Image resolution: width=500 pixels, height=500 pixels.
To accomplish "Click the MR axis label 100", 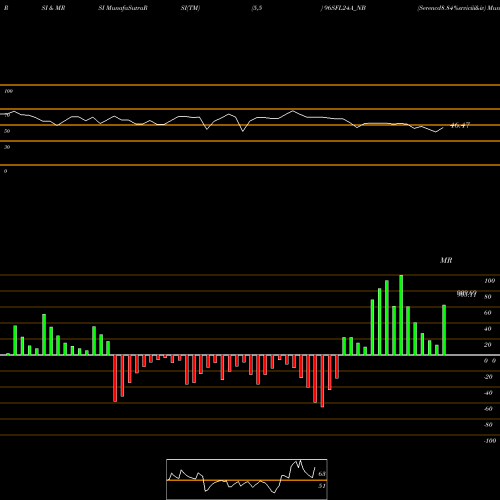I will click(x=489, y=281).
